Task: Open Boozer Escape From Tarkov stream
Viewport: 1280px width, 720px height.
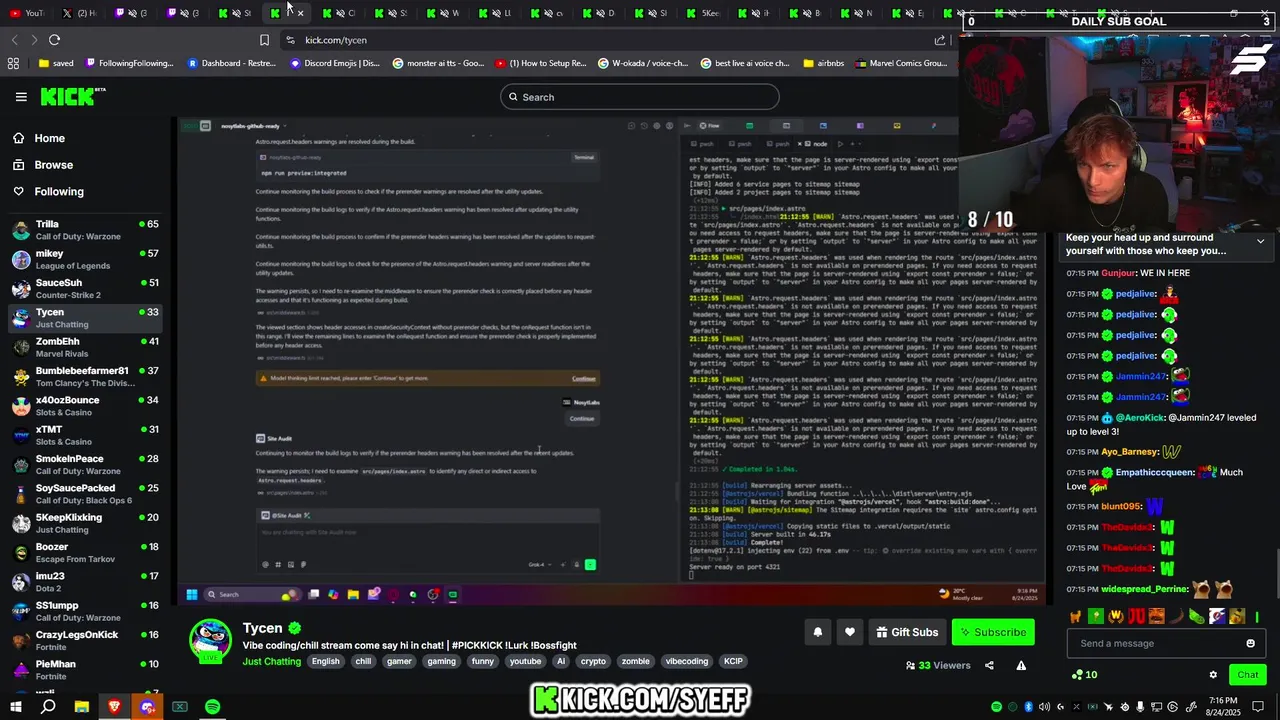Action: 85,552
